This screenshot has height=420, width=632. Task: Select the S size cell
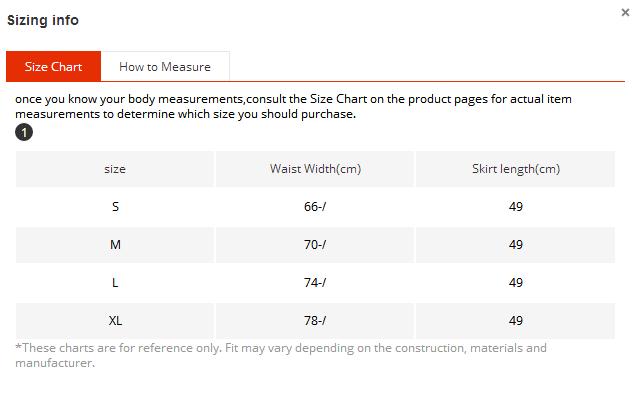tap(115, 207)
